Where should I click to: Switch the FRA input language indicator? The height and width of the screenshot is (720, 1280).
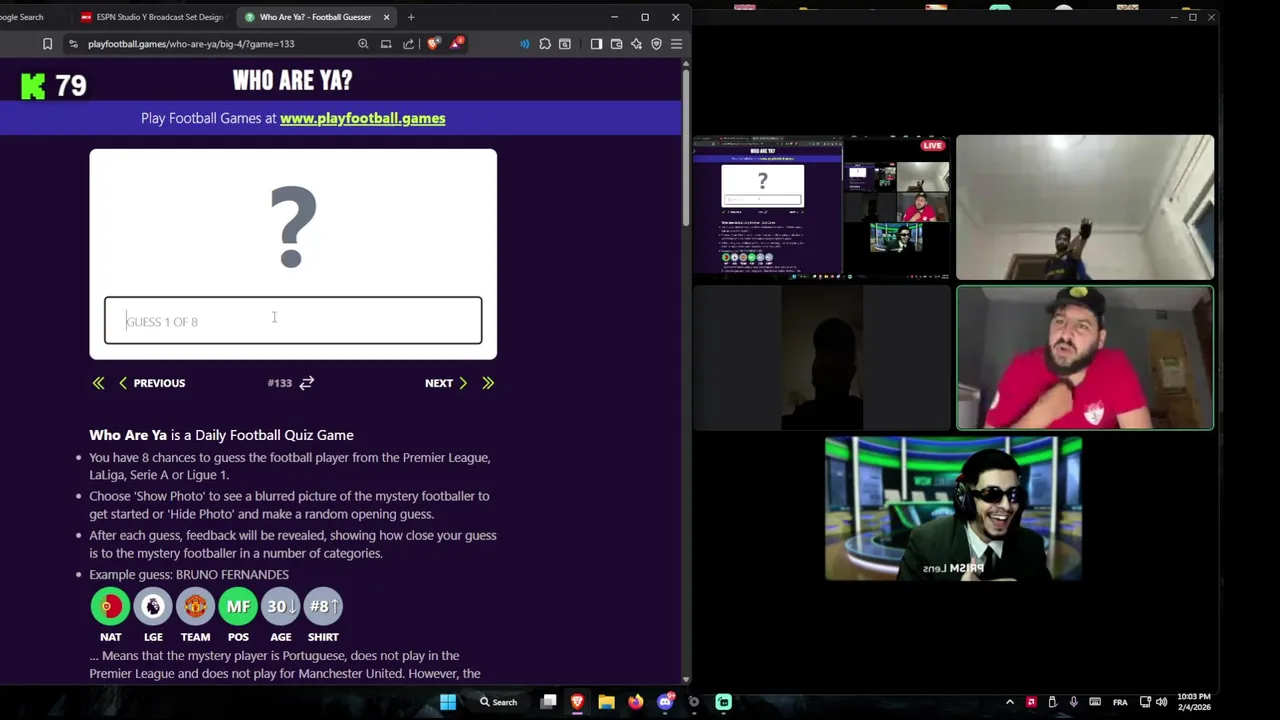tap(1120, 702)
